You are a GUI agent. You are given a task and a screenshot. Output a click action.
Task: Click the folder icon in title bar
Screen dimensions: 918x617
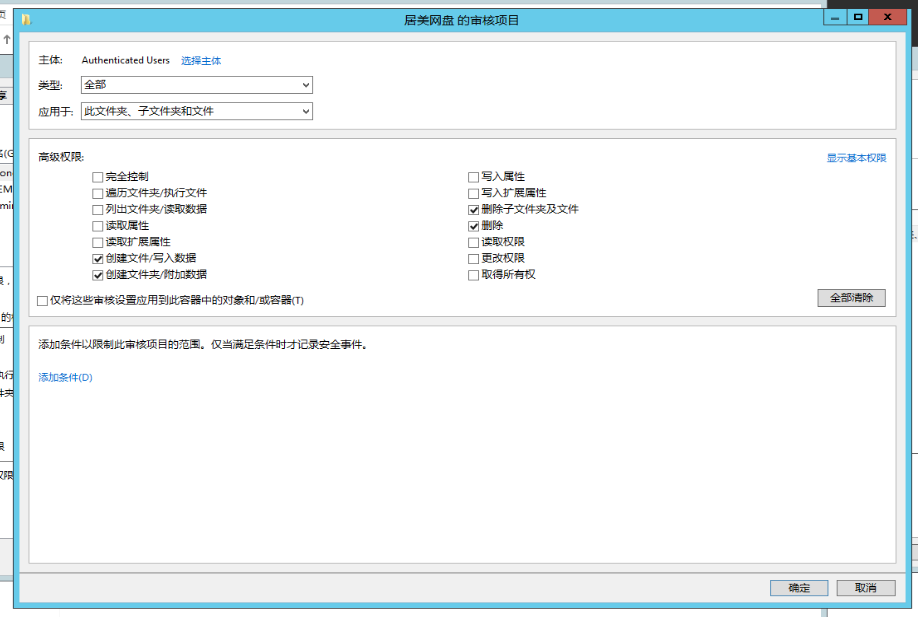(26, 20)
